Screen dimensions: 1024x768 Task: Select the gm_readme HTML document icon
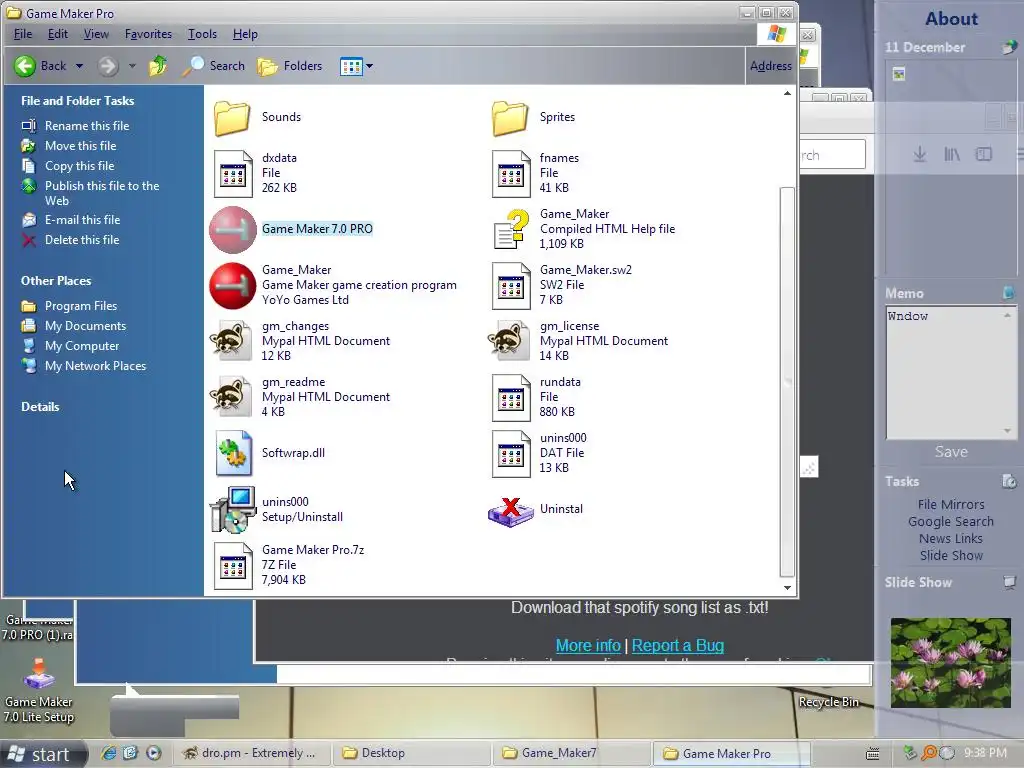tap(231, 397)
